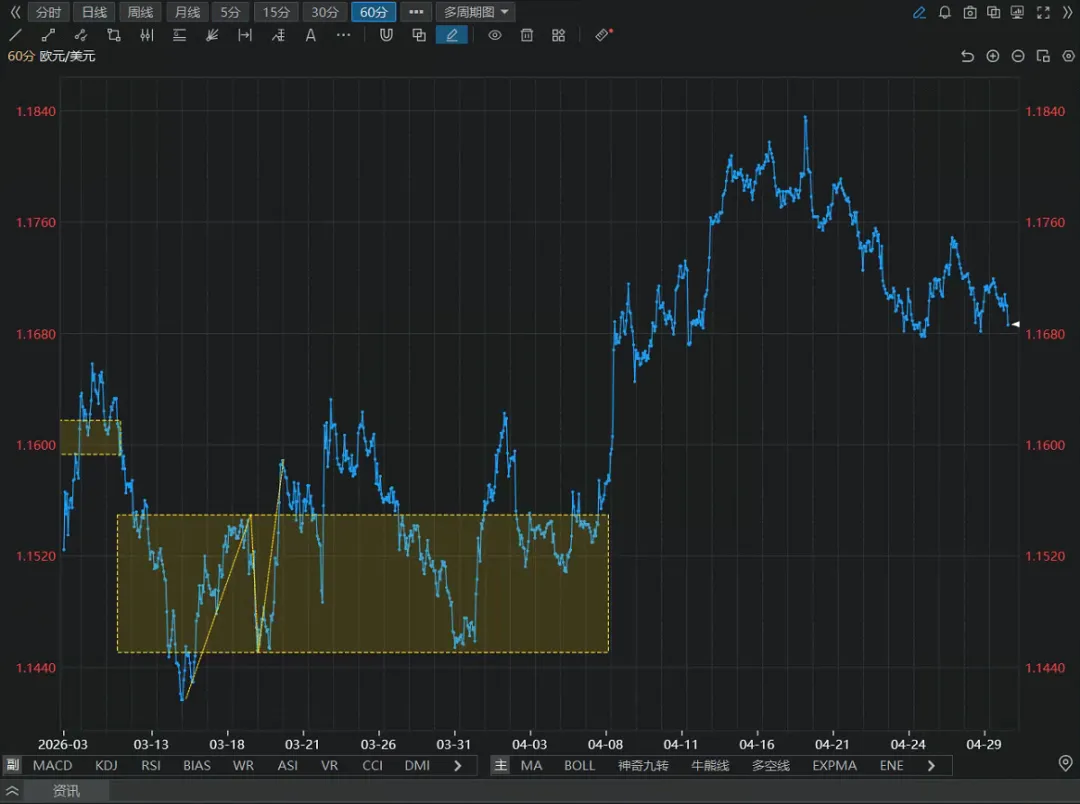Click the overlay comparison squares icon top right
Screen dimensions: 1080x804
click(993, 12)
